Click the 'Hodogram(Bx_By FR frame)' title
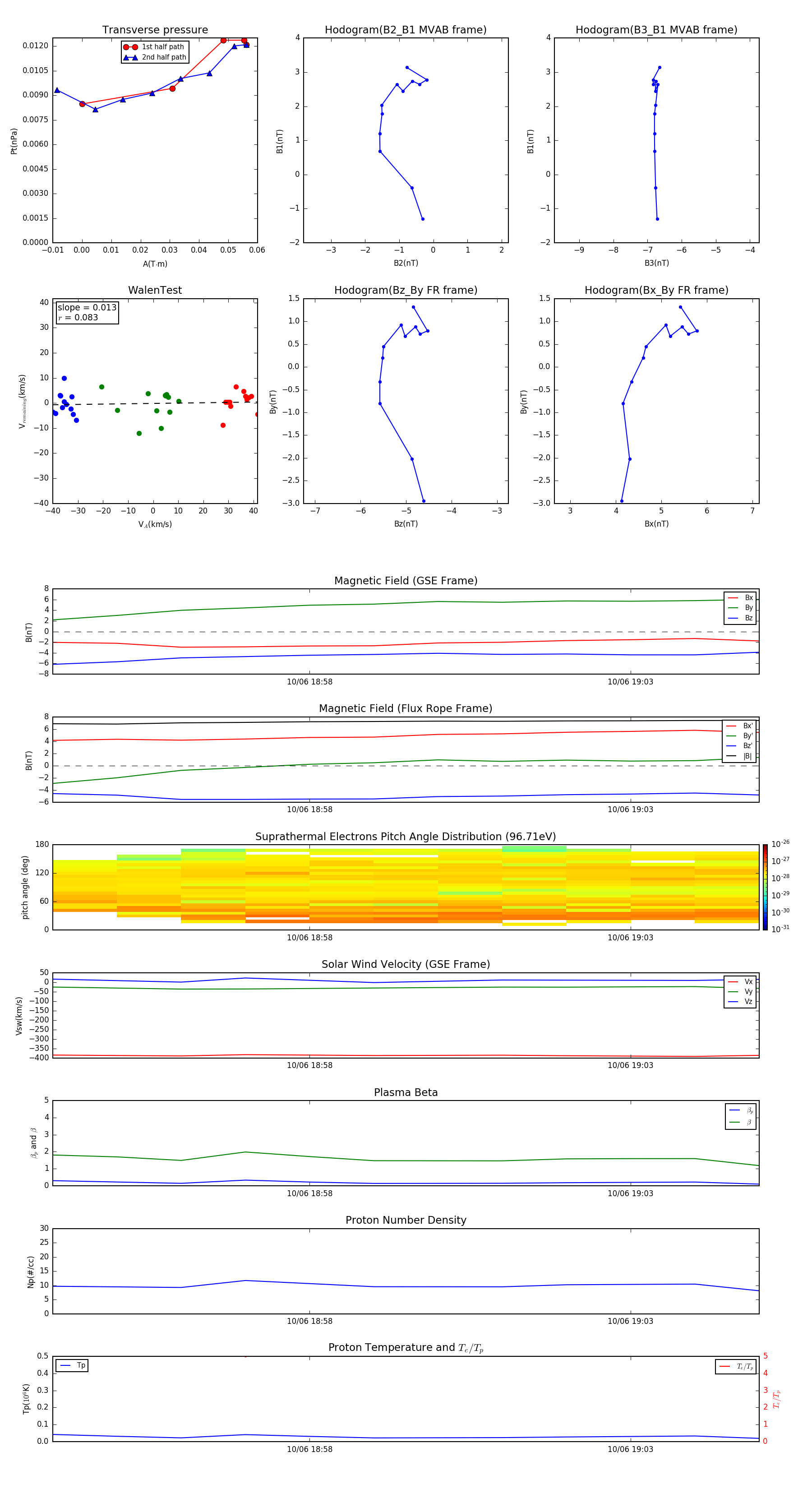 coord(656,290)
